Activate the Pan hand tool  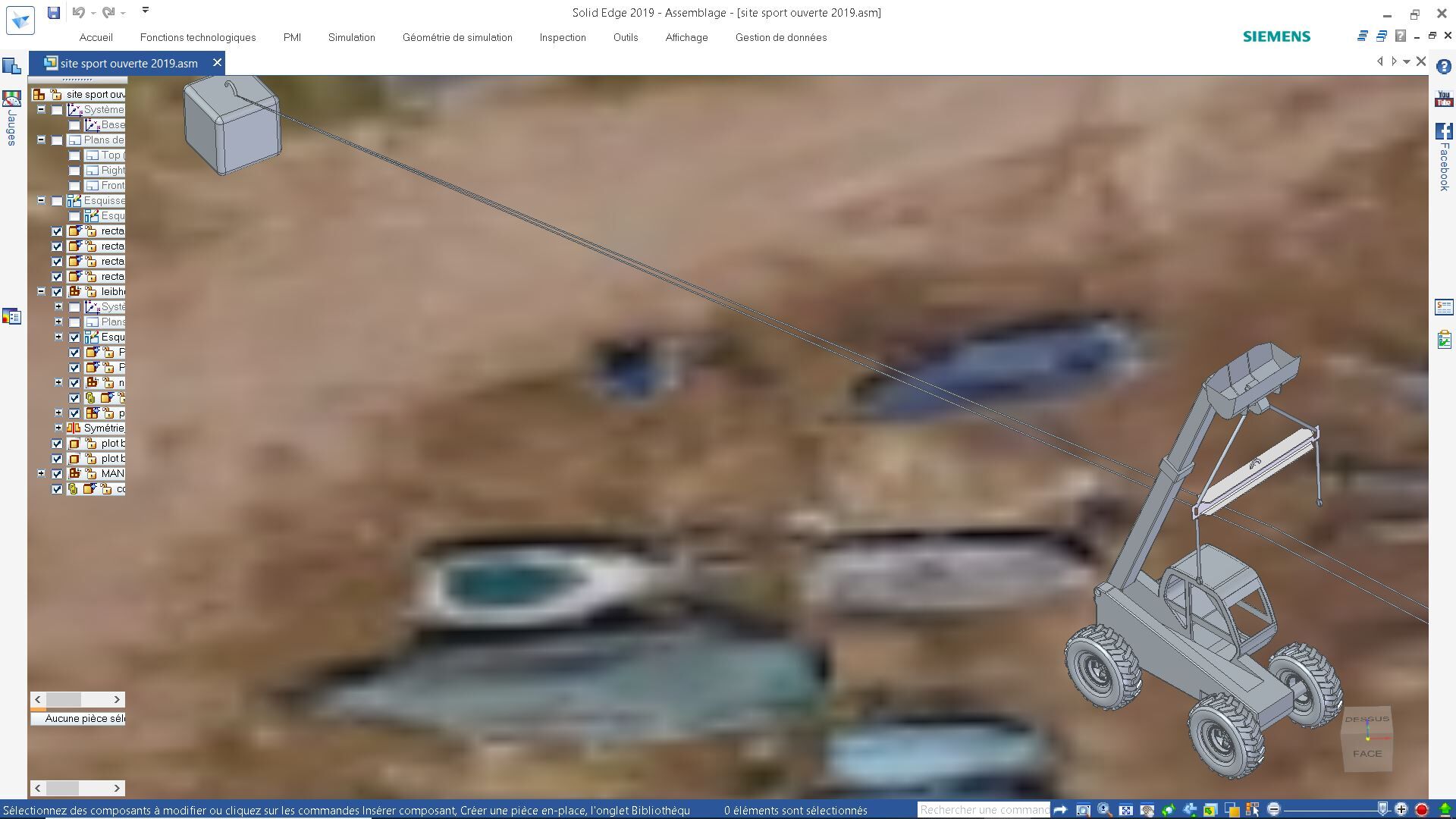point(1147,809)
